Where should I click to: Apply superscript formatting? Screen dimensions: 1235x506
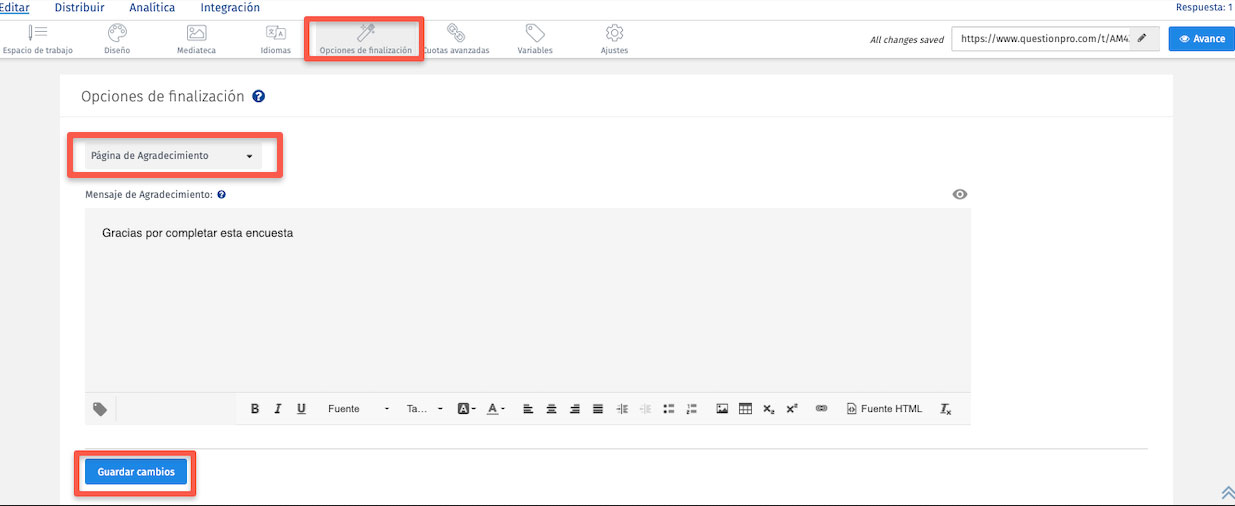792,409
